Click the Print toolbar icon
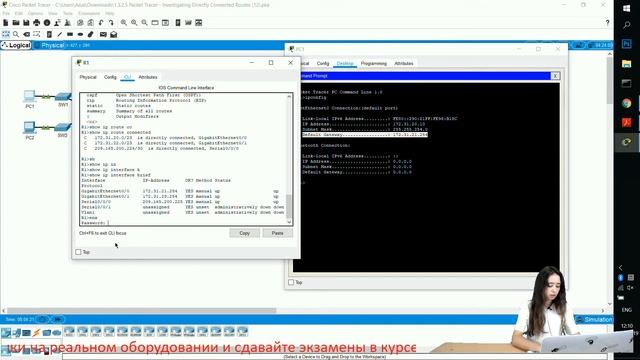This screenshot has width=640, height=360. pyautogui.click(x=37, y=23)
